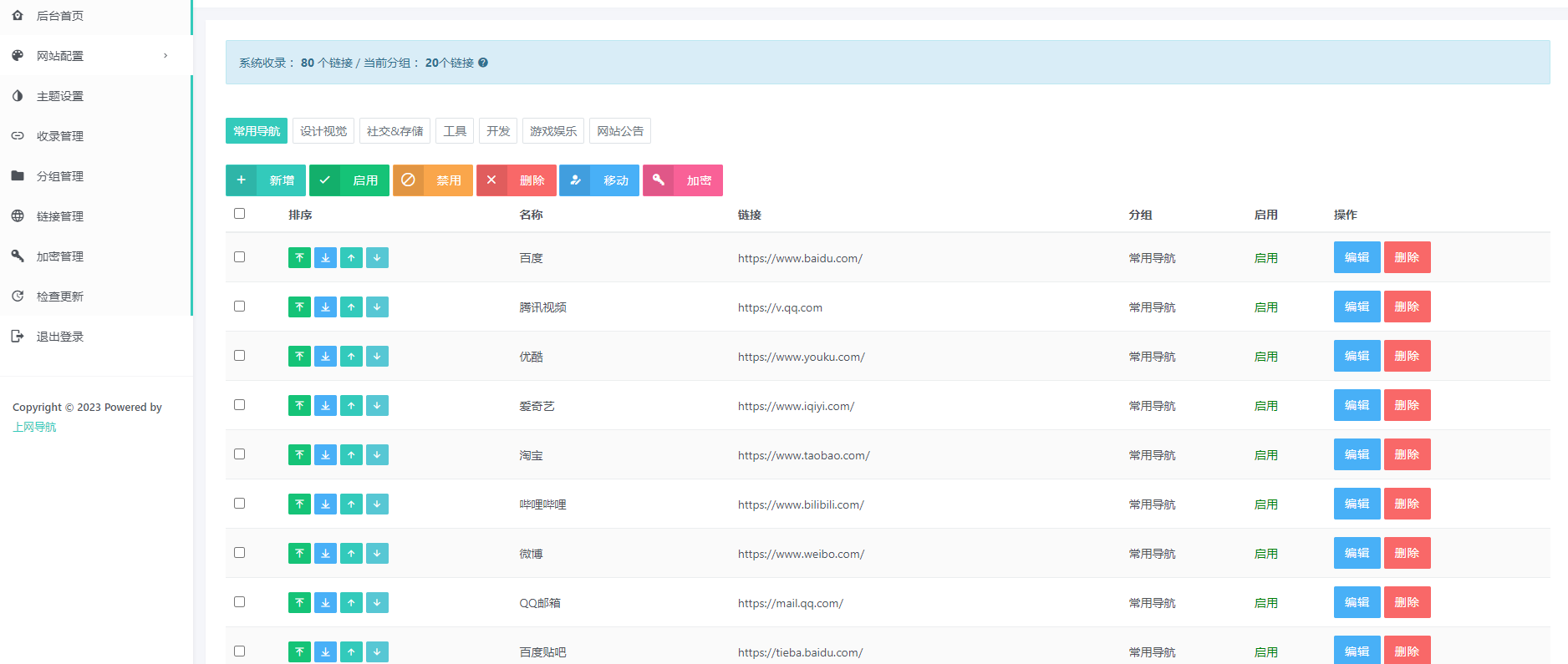The image size is (1568, 664).
Task: Click the help question-mark icon in info banner
Action: (483, 63)
